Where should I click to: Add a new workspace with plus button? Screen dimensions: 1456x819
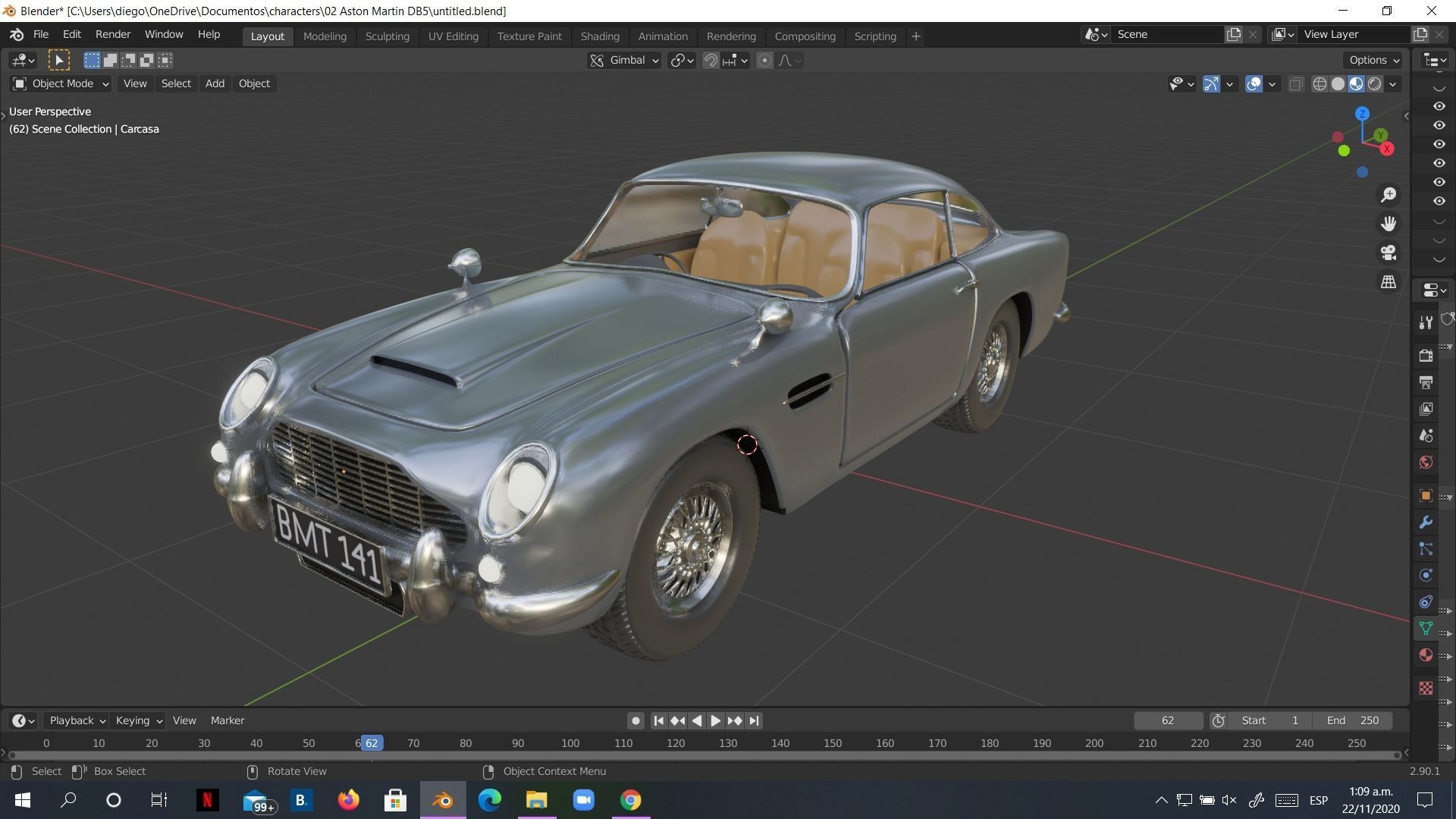pos(915,36)
